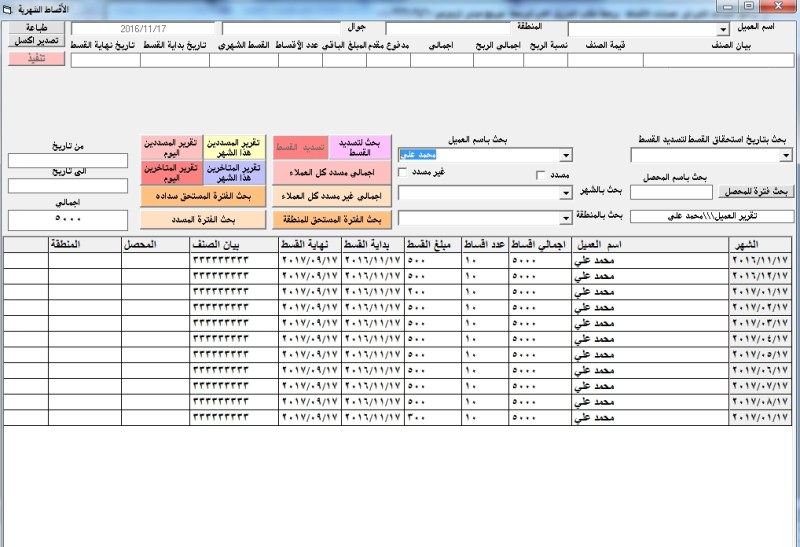Click the مبلغ القسط column header

pyautogui.click(x=433, y=244)
